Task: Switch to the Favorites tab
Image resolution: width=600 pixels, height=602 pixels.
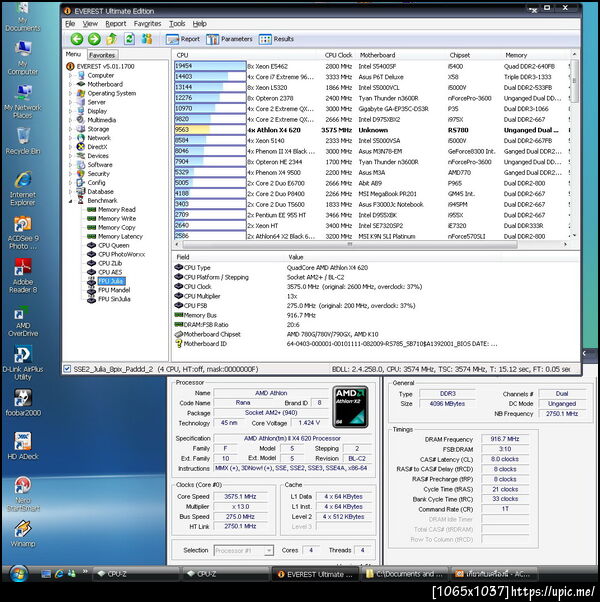Action: 102,55
